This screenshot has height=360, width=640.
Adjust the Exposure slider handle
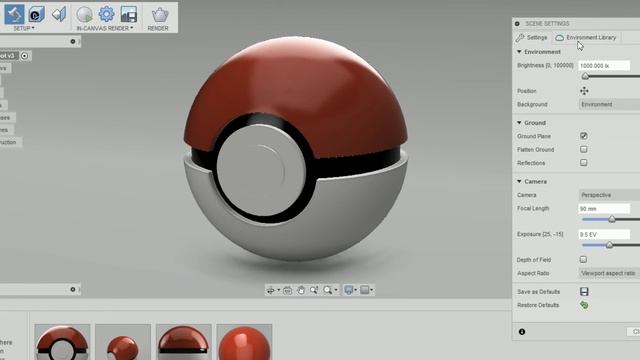pos(609,245)
